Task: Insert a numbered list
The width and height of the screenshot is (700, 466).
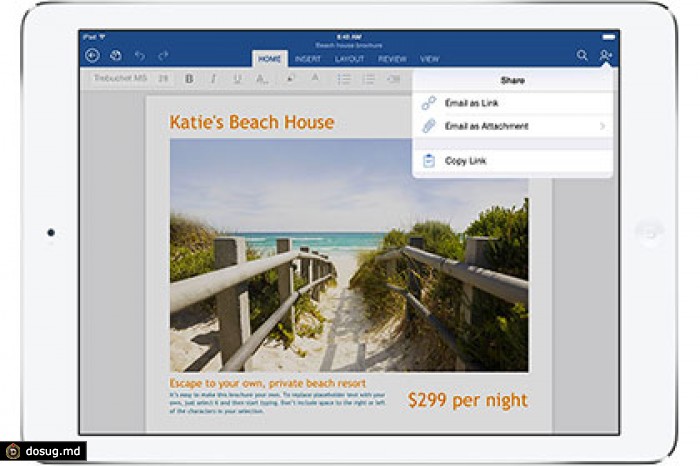Action: click(368, 78)
